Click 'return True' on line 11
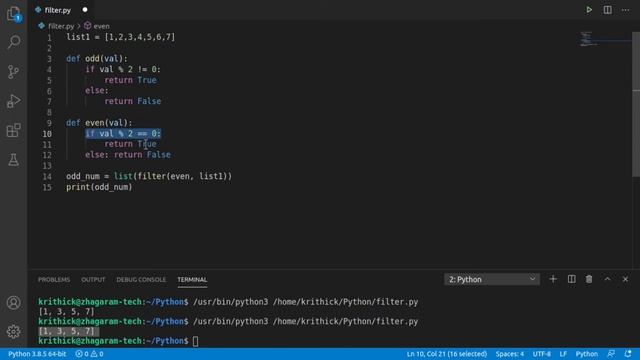This screenshot has height=360, width=640. (x=131, y=144)
